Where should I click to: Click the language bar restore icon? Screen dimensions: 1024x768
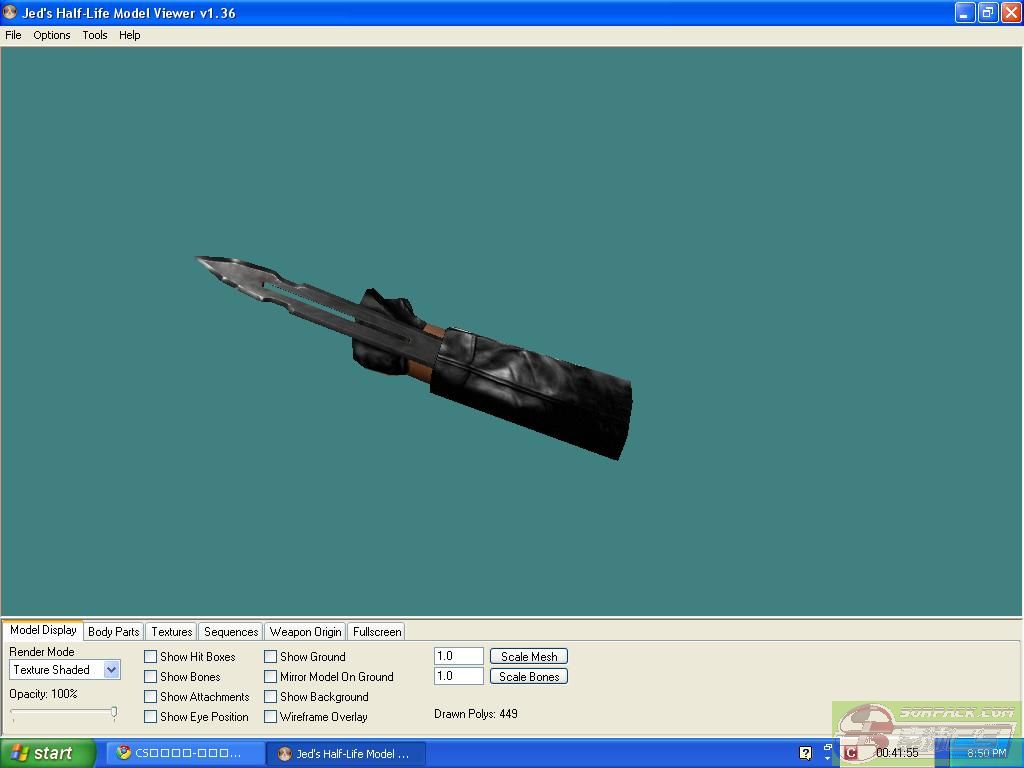828,747
